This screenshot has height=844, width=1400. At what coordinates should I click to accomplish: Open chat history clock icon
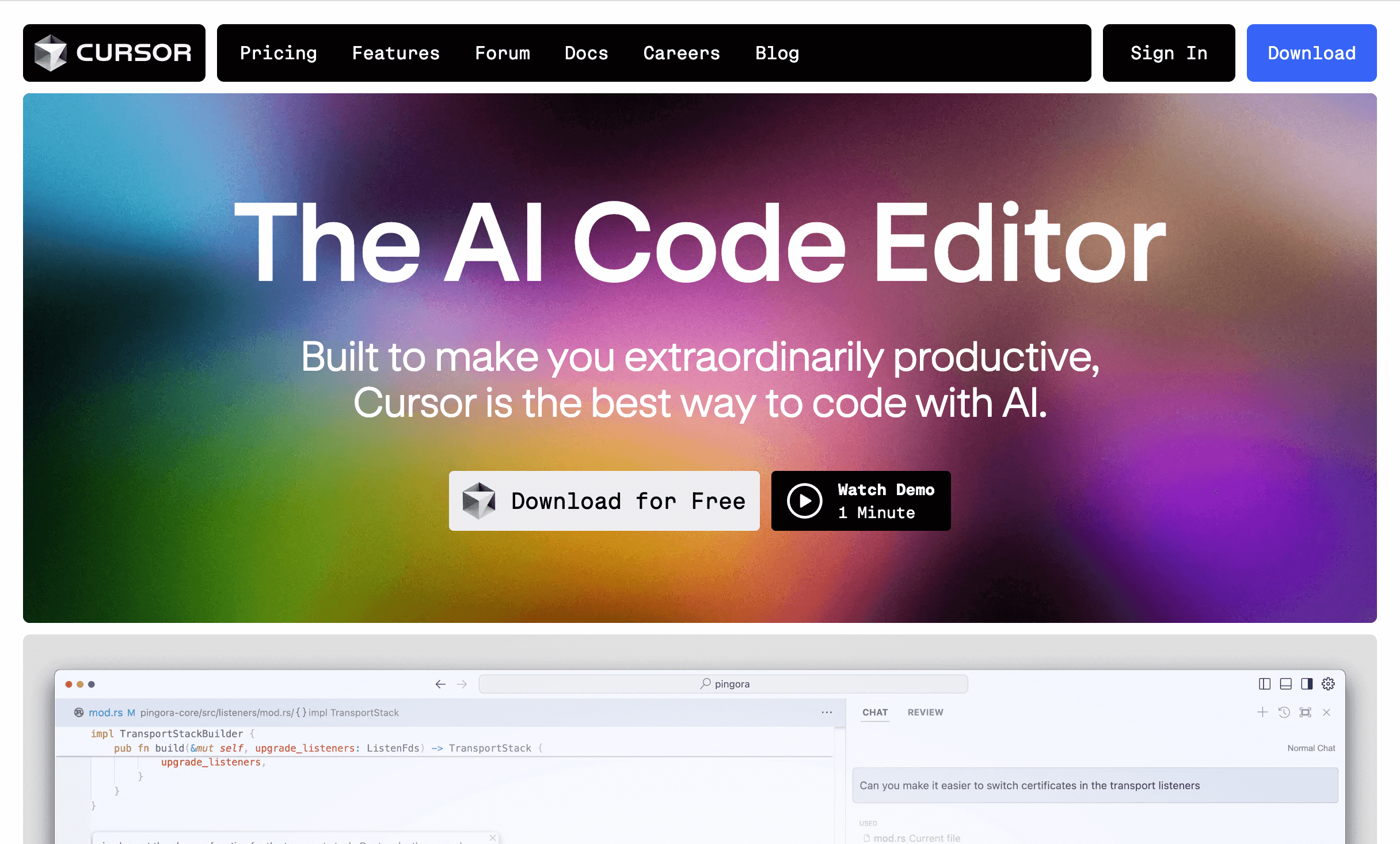(1284, 712)
